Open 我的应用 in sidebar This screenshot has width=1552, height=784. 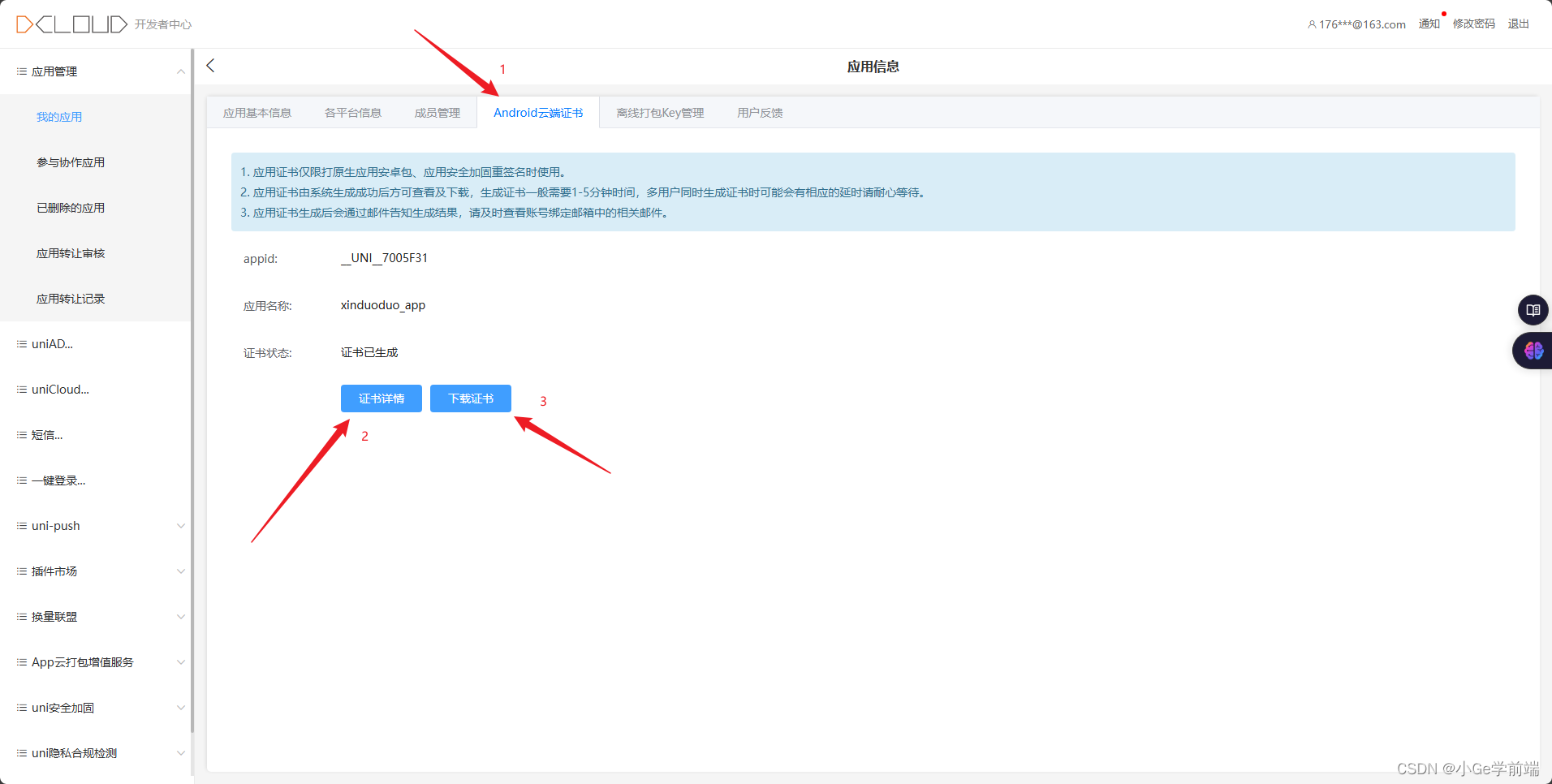point(59,117)
